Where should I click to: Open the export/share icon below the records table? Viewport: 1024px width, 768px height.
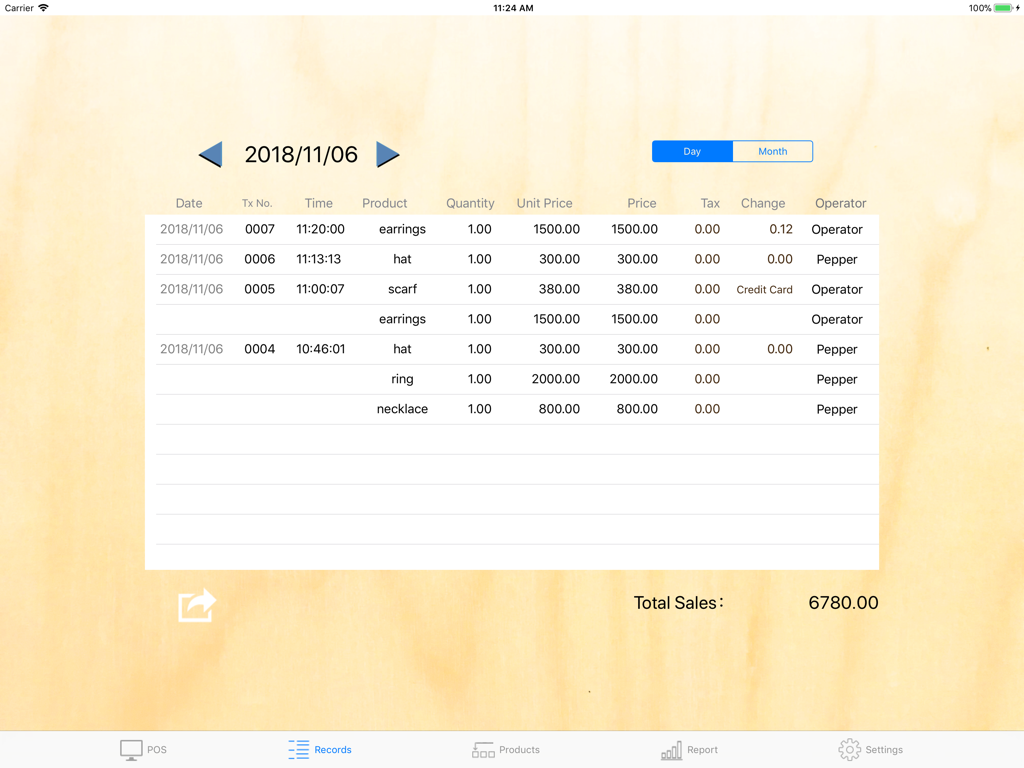click(195, 604)
